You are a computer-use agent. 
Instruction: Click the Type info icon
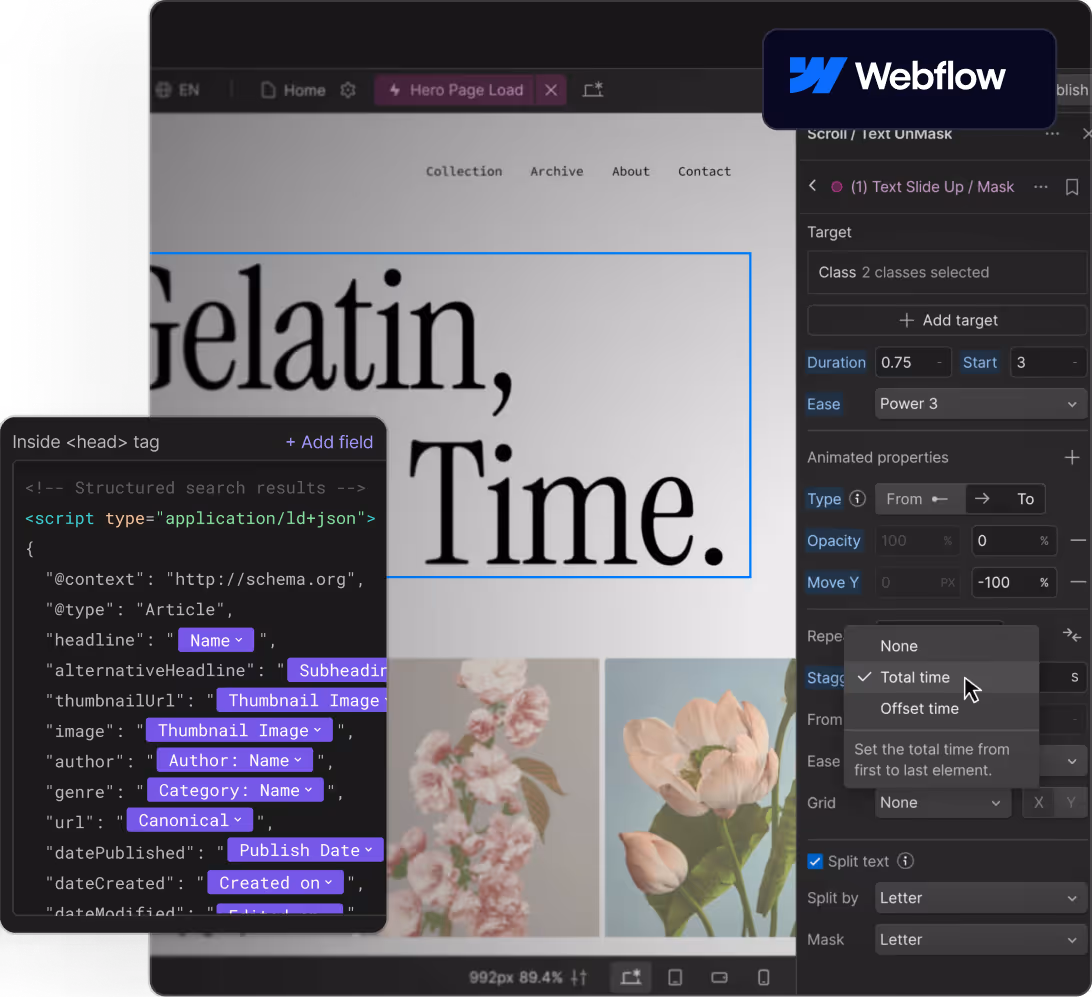pyautogui.click(x=858, y=498)
